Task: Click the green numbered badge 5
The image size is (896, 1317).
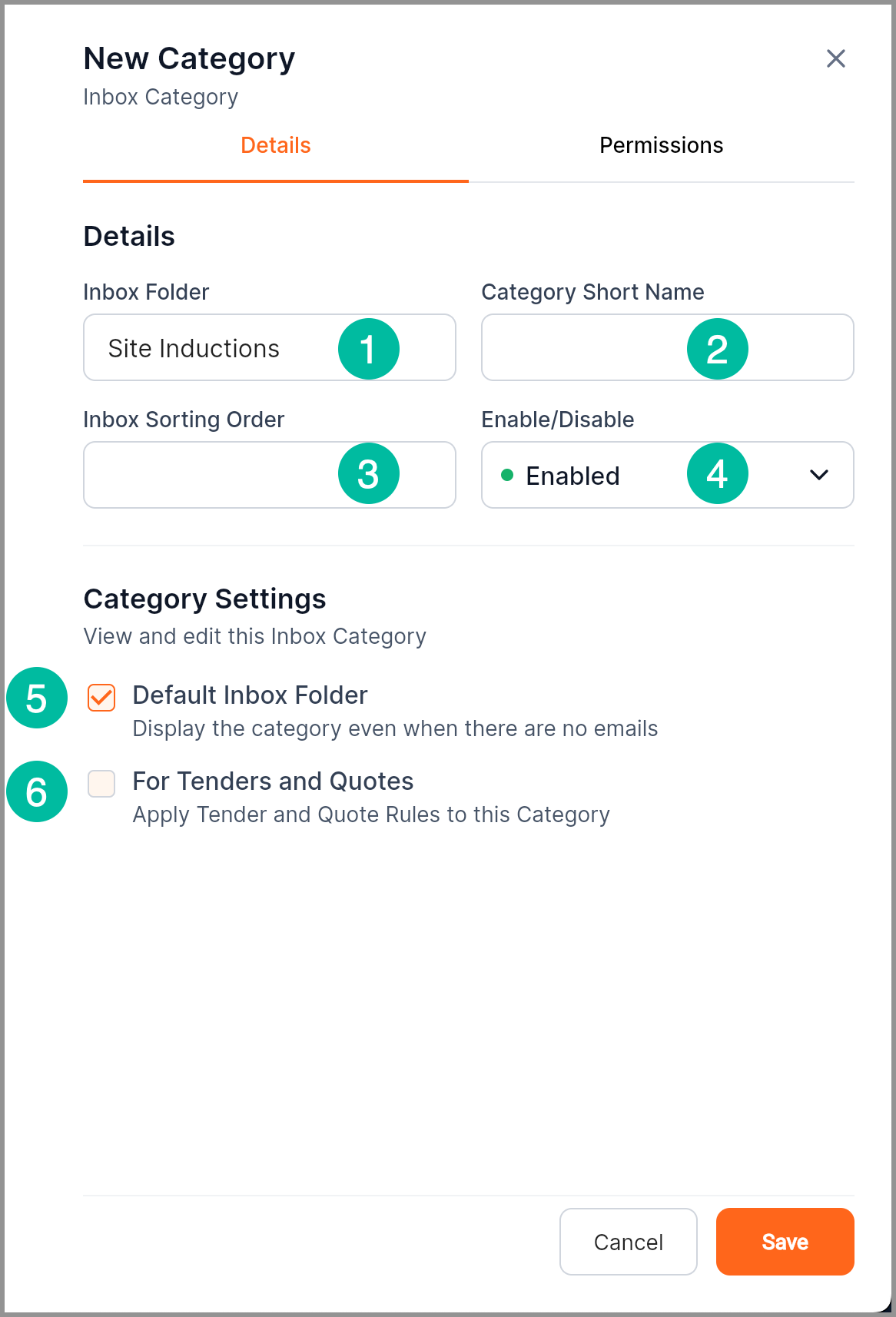Action: [37, 698]
